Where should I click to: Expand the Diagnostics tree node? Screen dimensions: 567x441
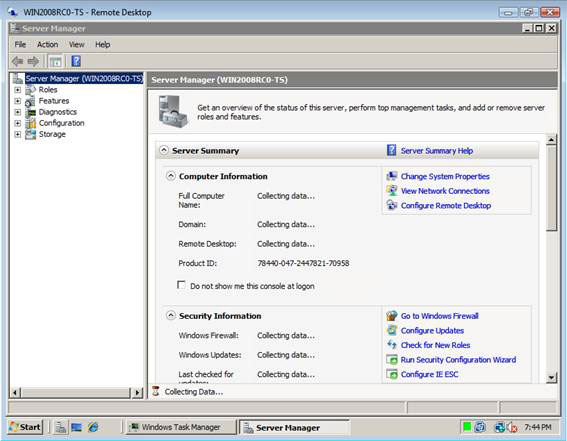click(x=17, y=112)
